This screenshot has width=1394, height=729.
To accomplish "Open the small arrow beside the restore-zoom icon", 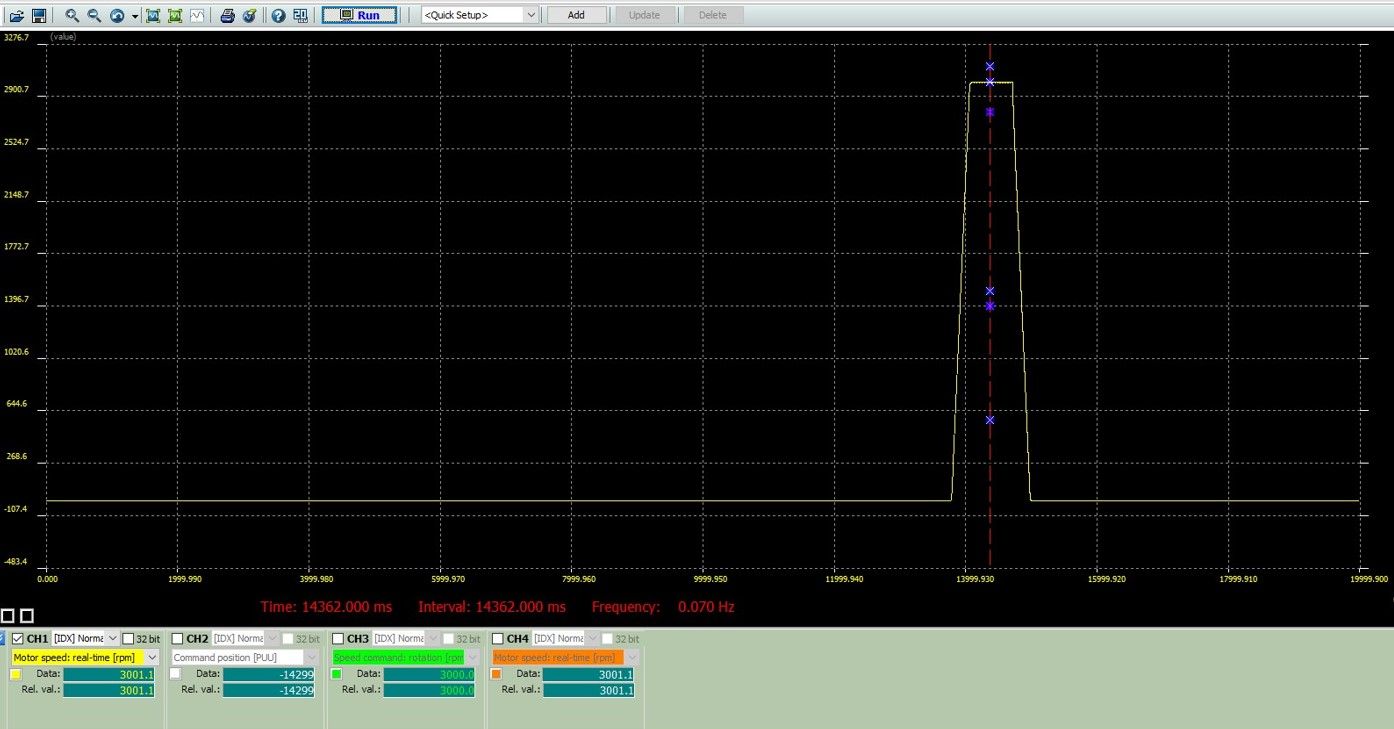I will coord(135,16).
